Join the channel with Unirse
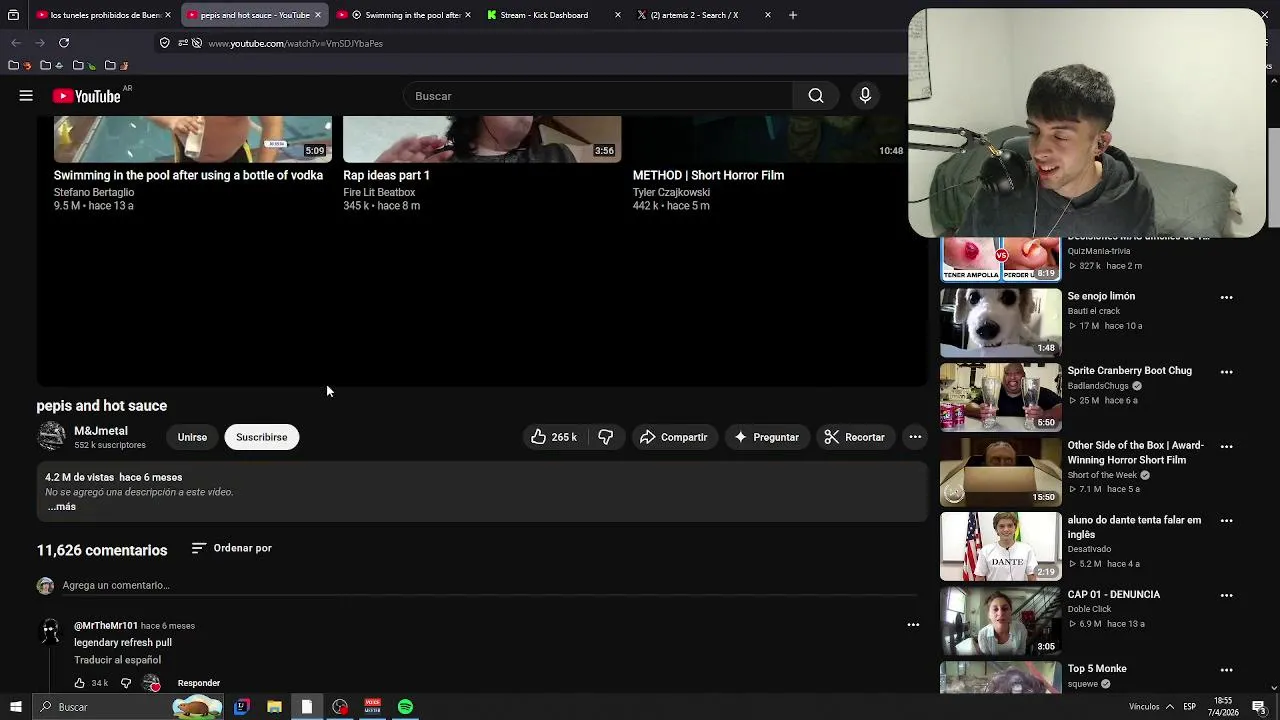 pyautogui.click(x=192, y=437)
